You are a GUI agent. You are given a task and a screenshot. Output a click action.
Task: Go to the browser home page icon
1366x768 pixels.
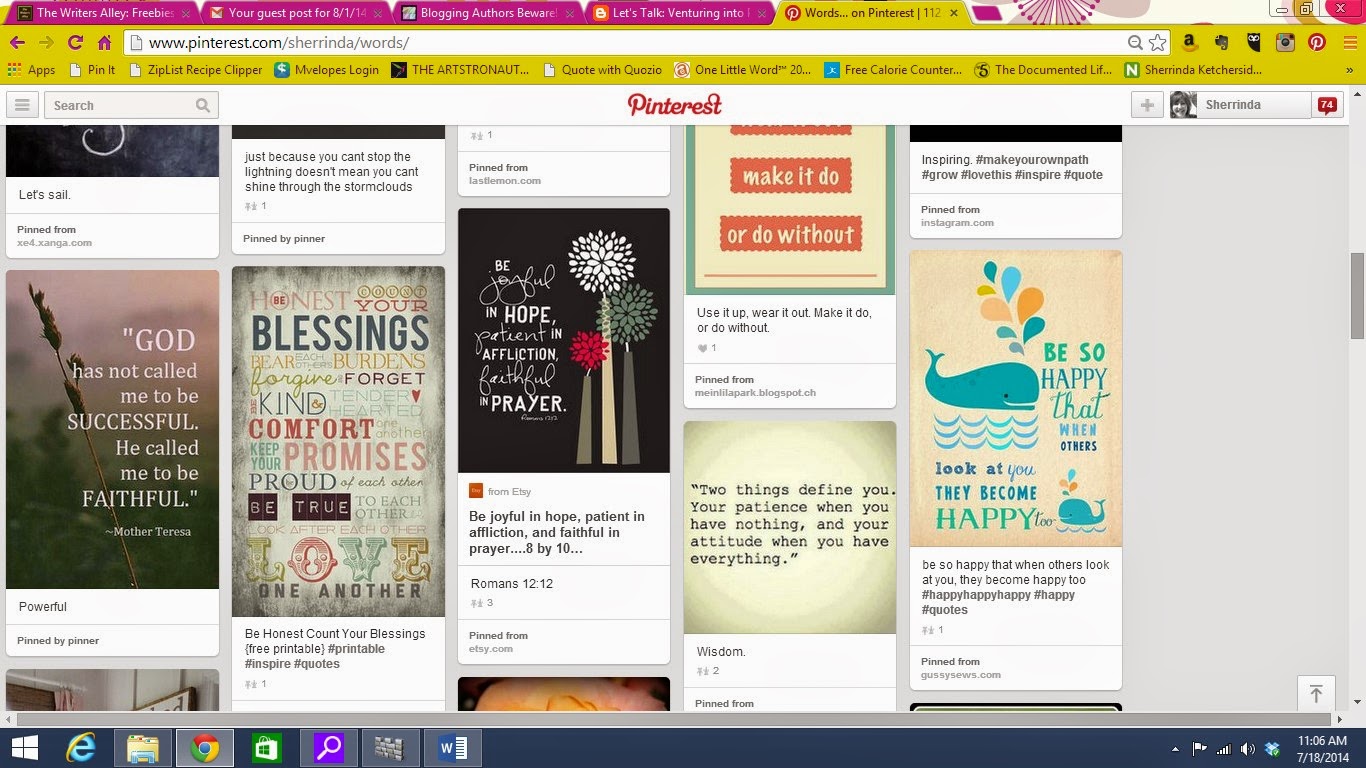(104, 43)
